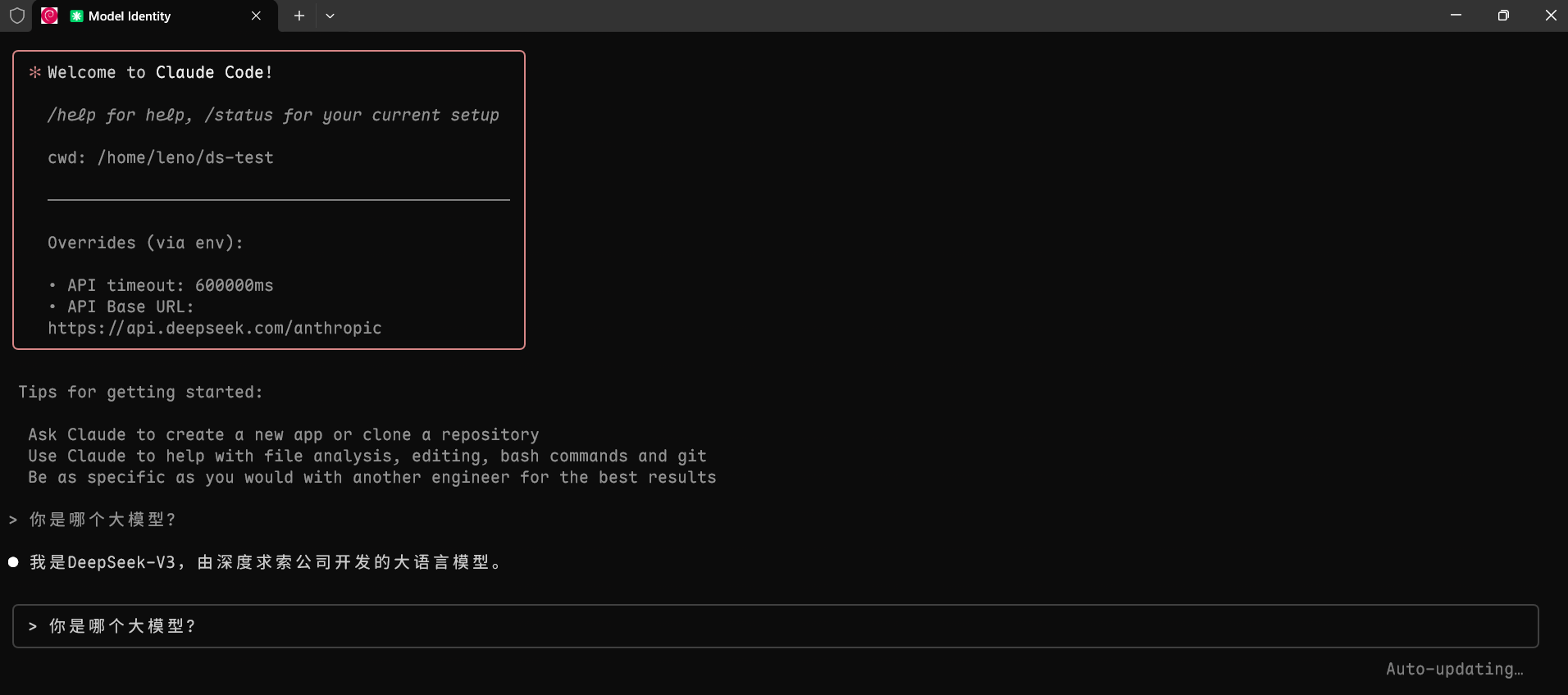Click the orange Claude asterisk logo
Screen dimensions: 1568x695
point(34,72)
